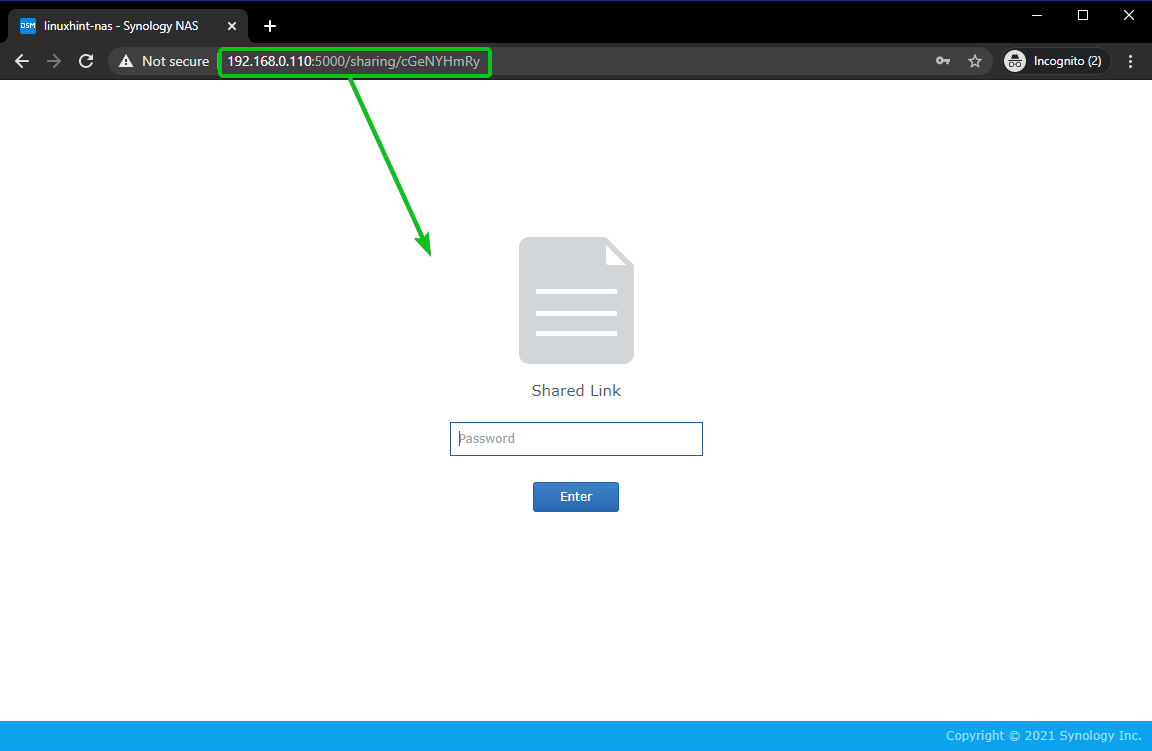Click the blue Enter button

point(576,497)
